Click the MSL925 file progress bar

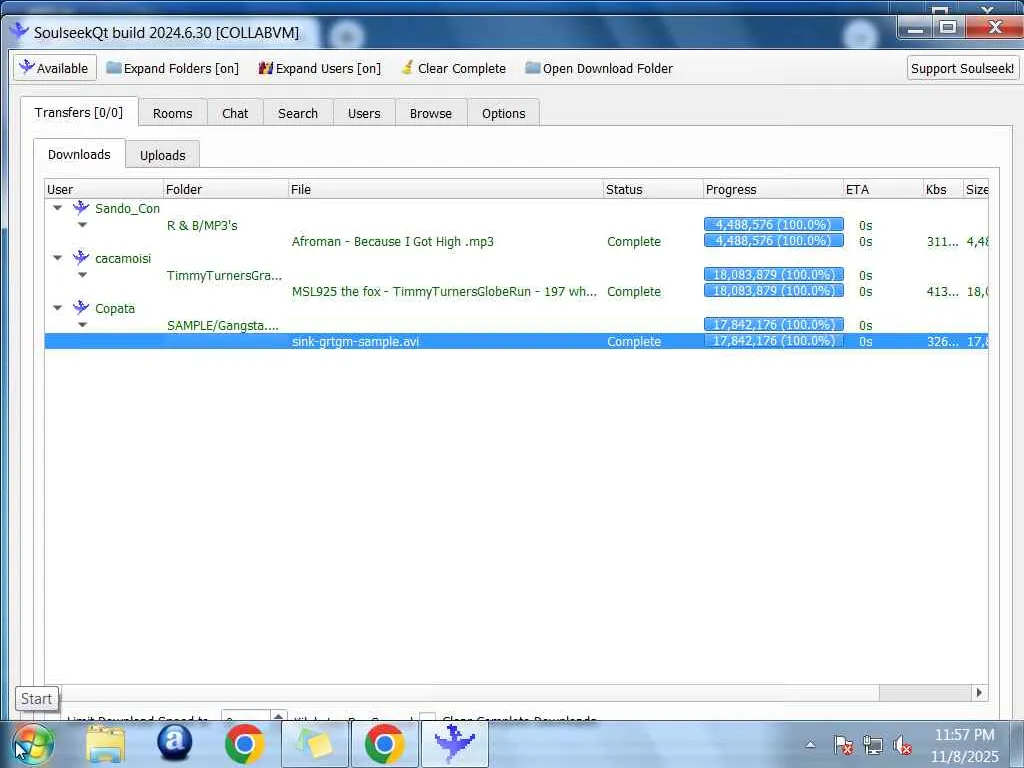click(x=774, y=291)
